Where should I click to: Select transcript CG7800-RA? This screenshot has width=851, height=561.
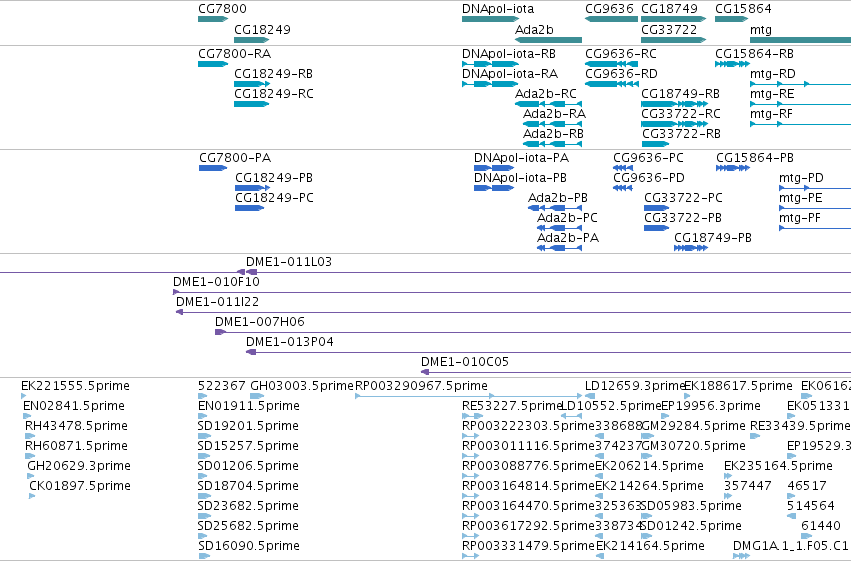tap(213, 64)
